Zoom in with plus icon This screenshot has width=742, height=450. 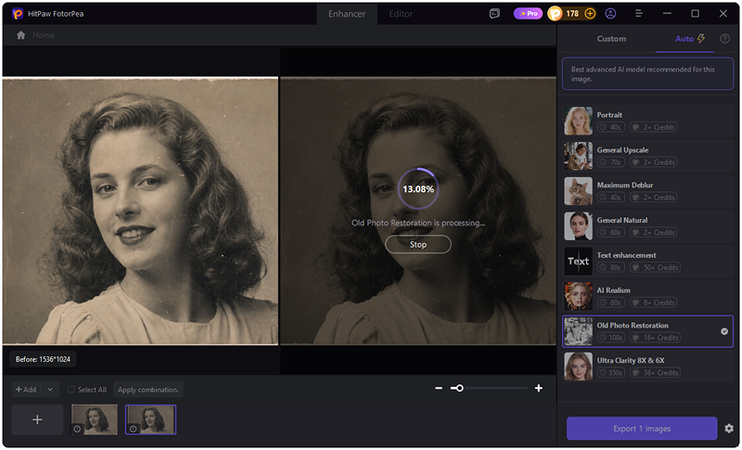(539, 388)
